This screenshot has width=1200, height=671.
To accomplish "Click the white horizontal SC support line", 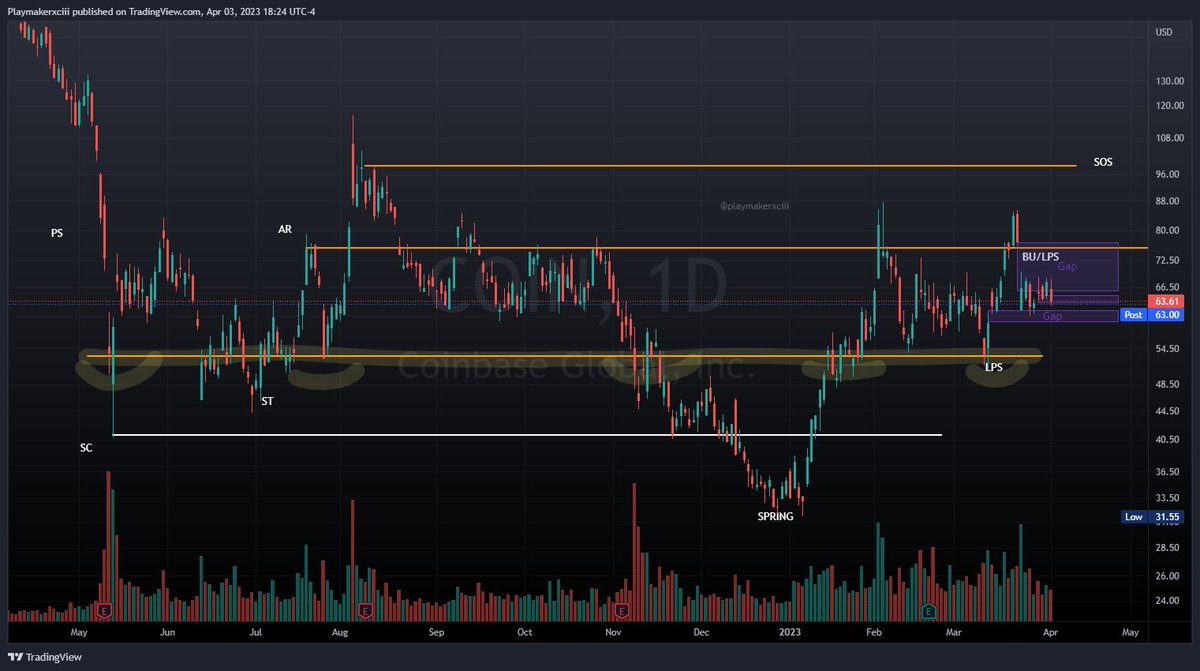I will pos(528,435).
